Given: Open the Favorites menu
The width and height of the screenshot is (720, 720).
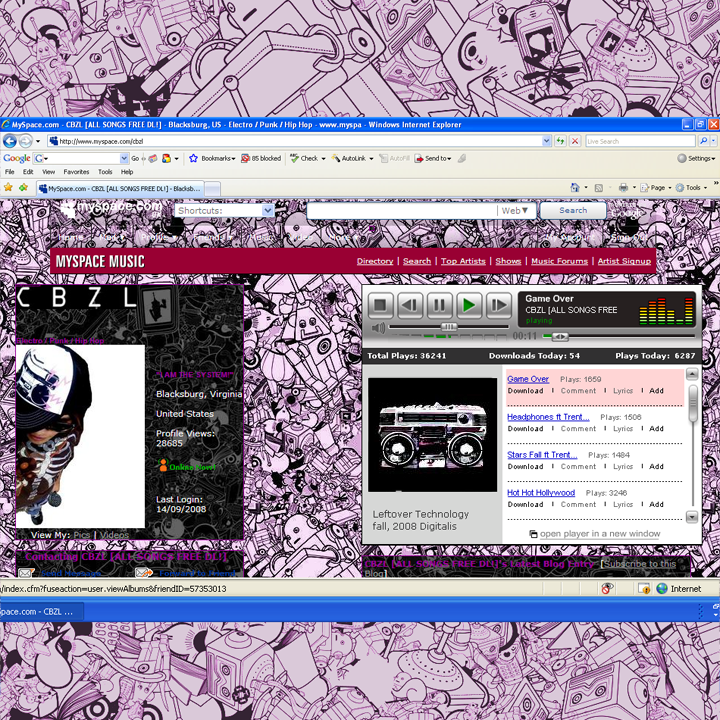Looking at the screenshot, I should click(76, 172).
